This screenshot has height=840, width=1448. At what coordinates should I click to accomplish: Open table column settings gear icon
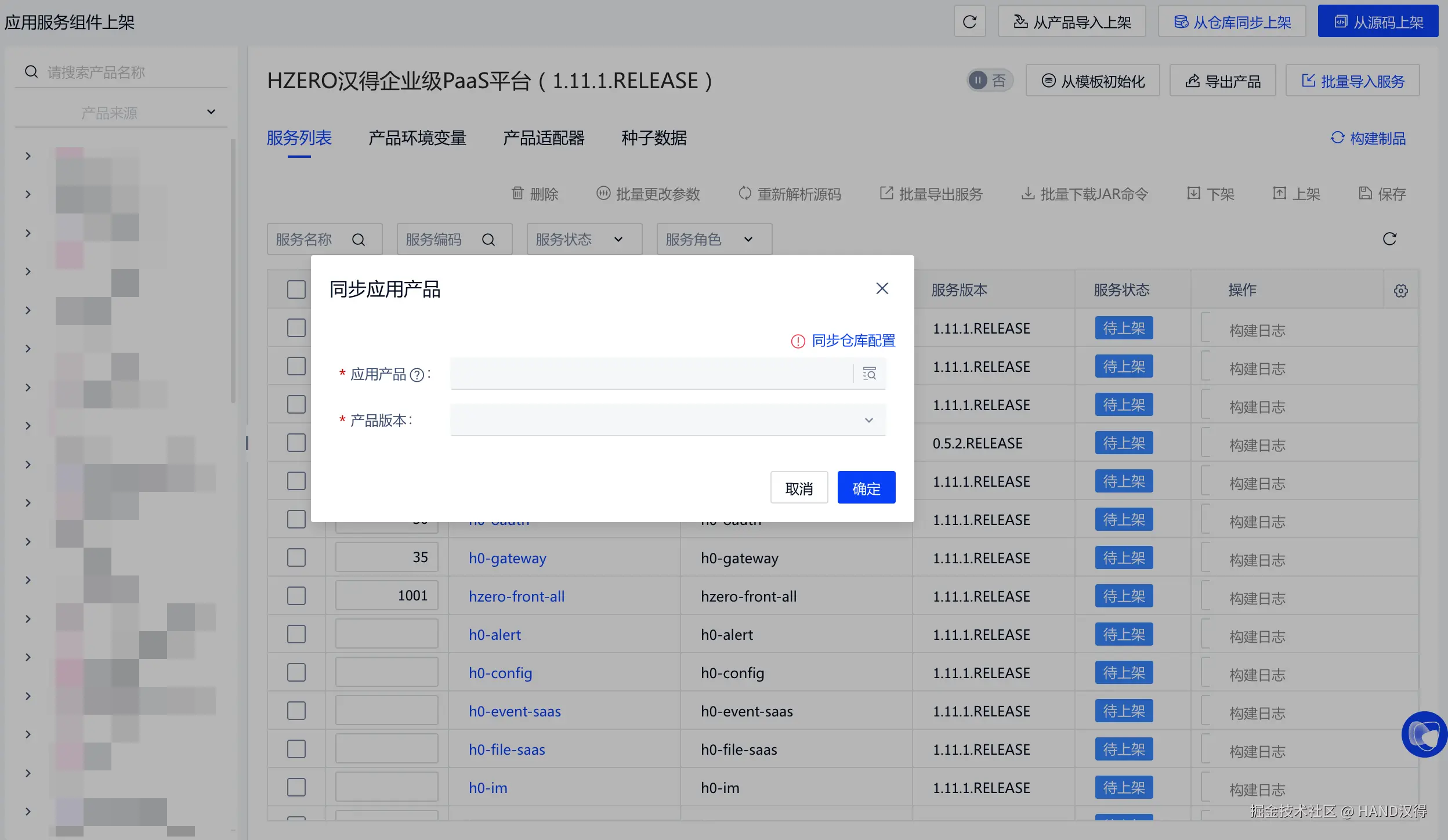pos(1400,291)
